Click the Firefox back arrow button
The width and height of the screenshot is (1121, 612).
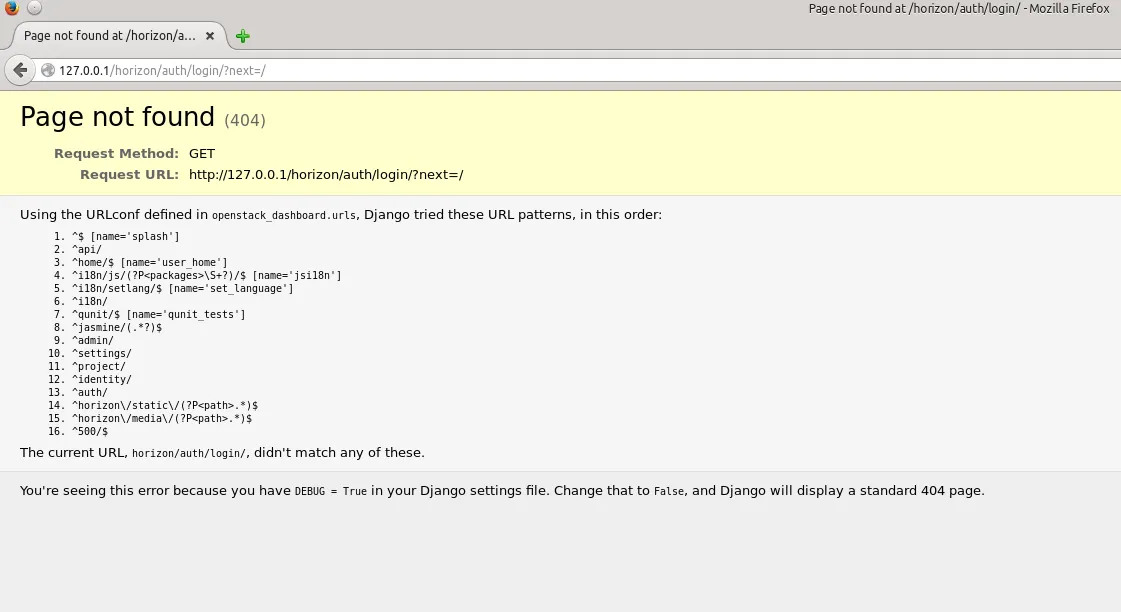pyautogui.click(x=20, y=70)
